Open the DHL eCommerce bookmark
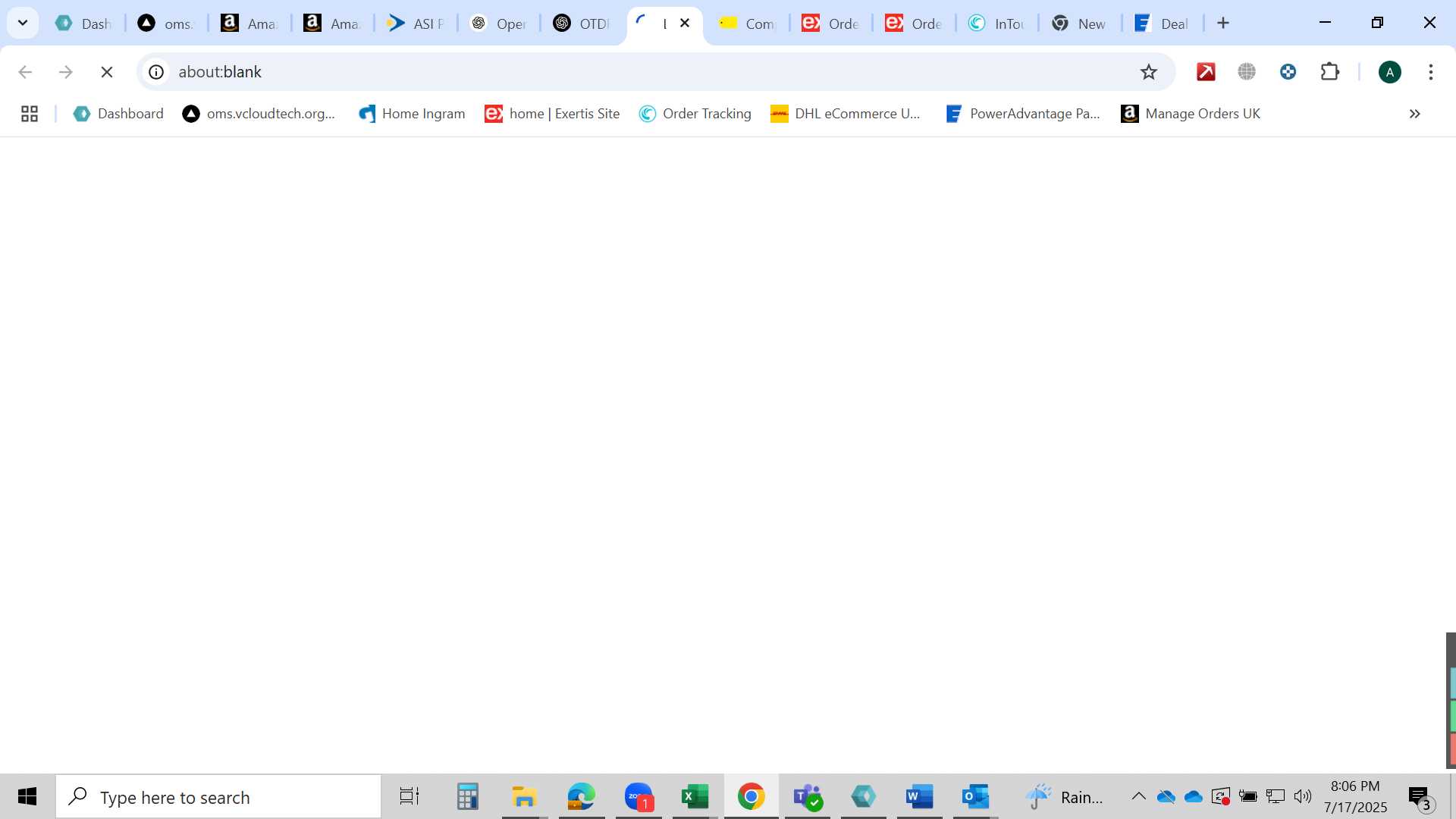Image resolution: width=1456 pixels, height=819 pixels. click(846, 114)
